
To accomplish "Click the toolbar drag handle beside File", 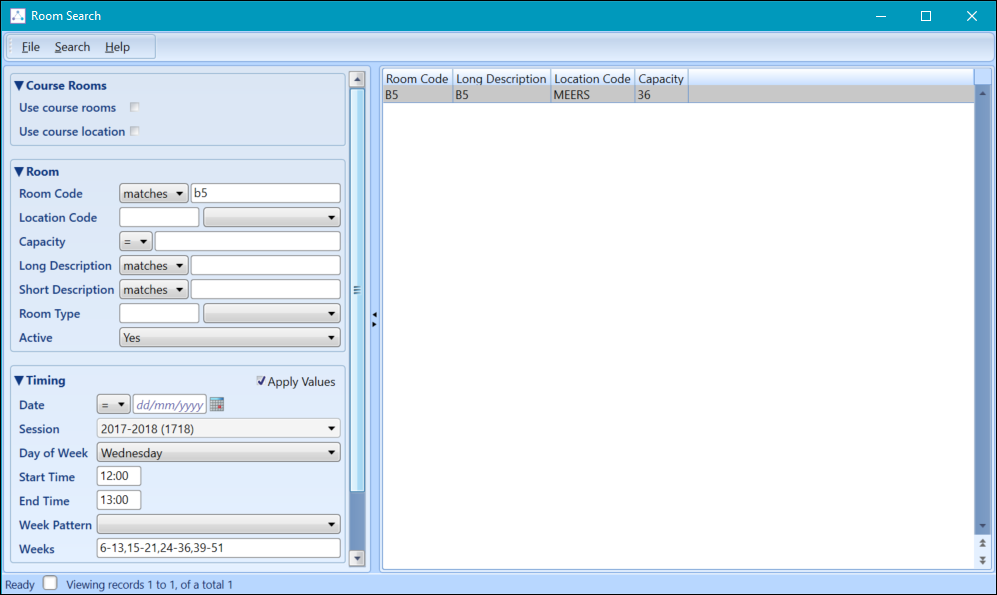I will coord(12,47).
